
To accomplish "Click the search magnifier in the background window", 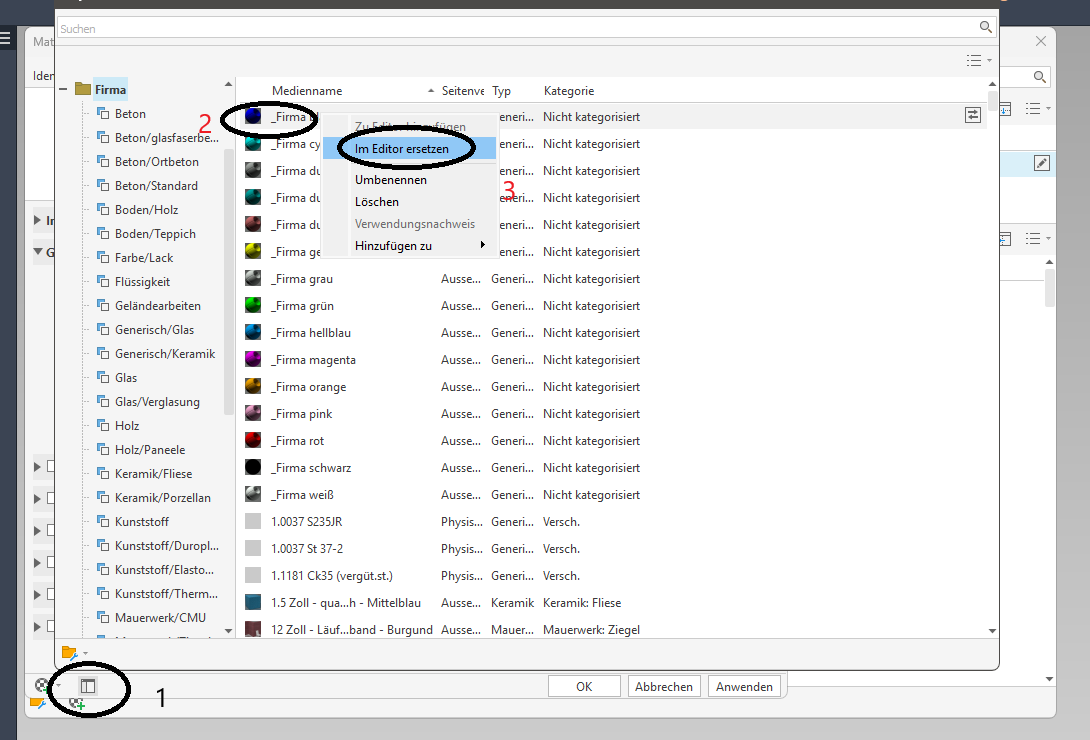I will click(1039, 77).
